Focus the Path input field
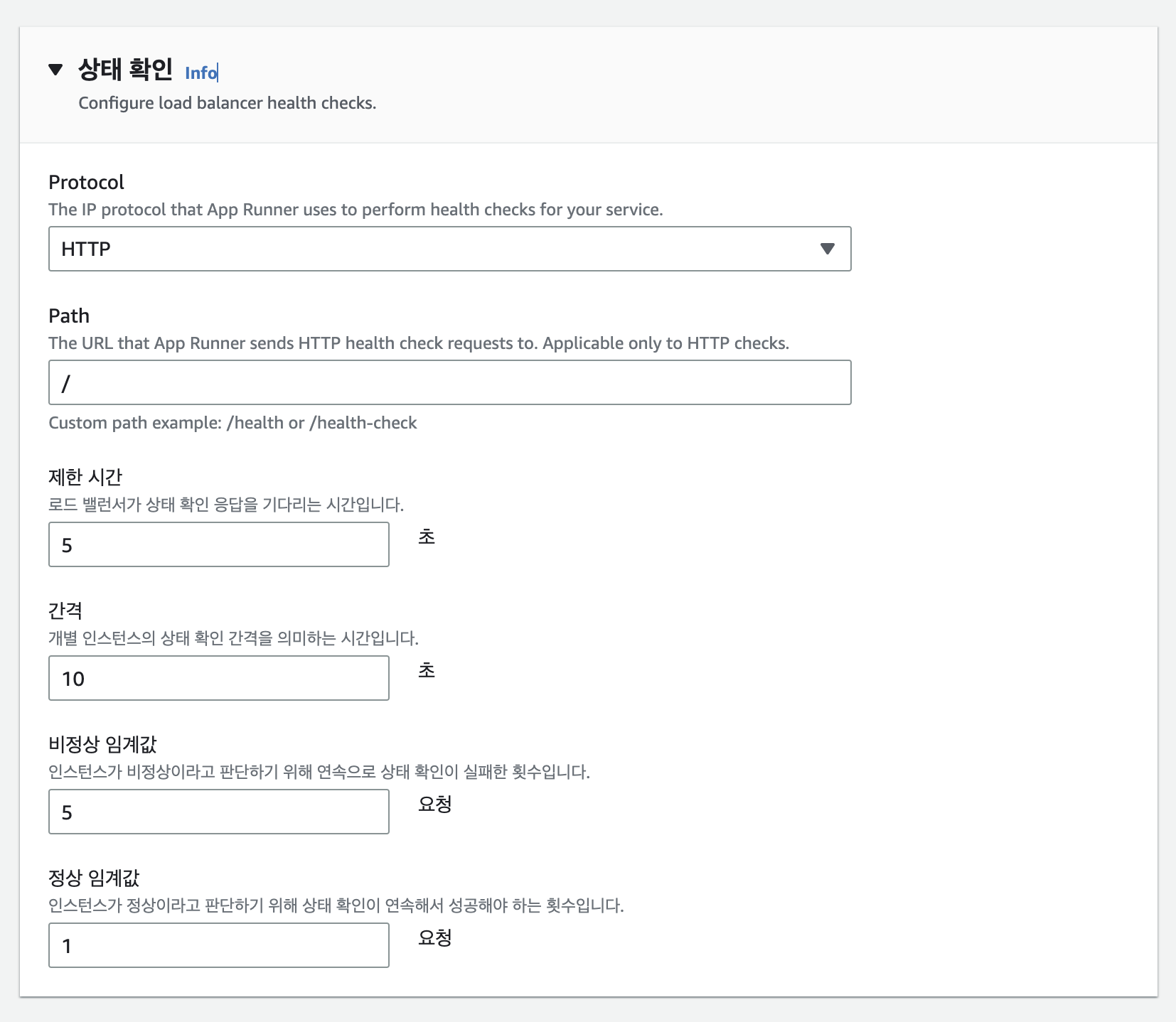 point(449,382)
